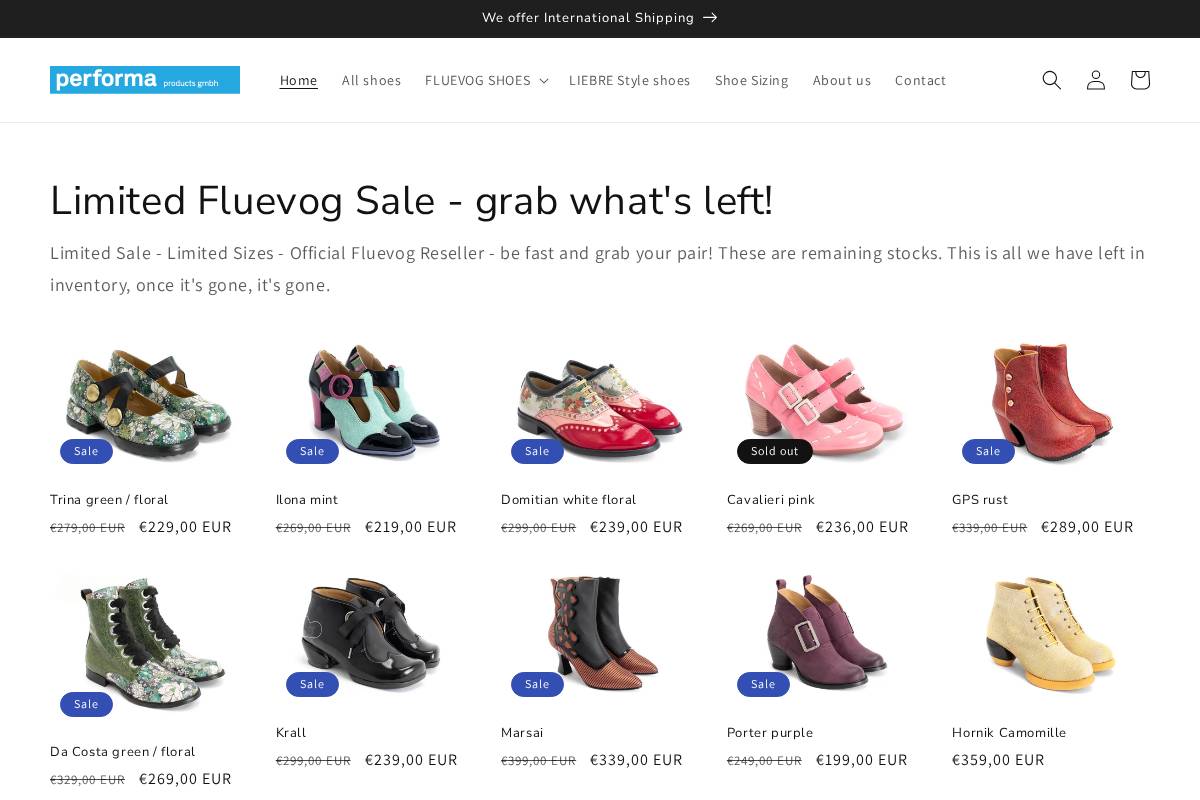Click the Cavalieri pink shoe image

click(825, 404)
